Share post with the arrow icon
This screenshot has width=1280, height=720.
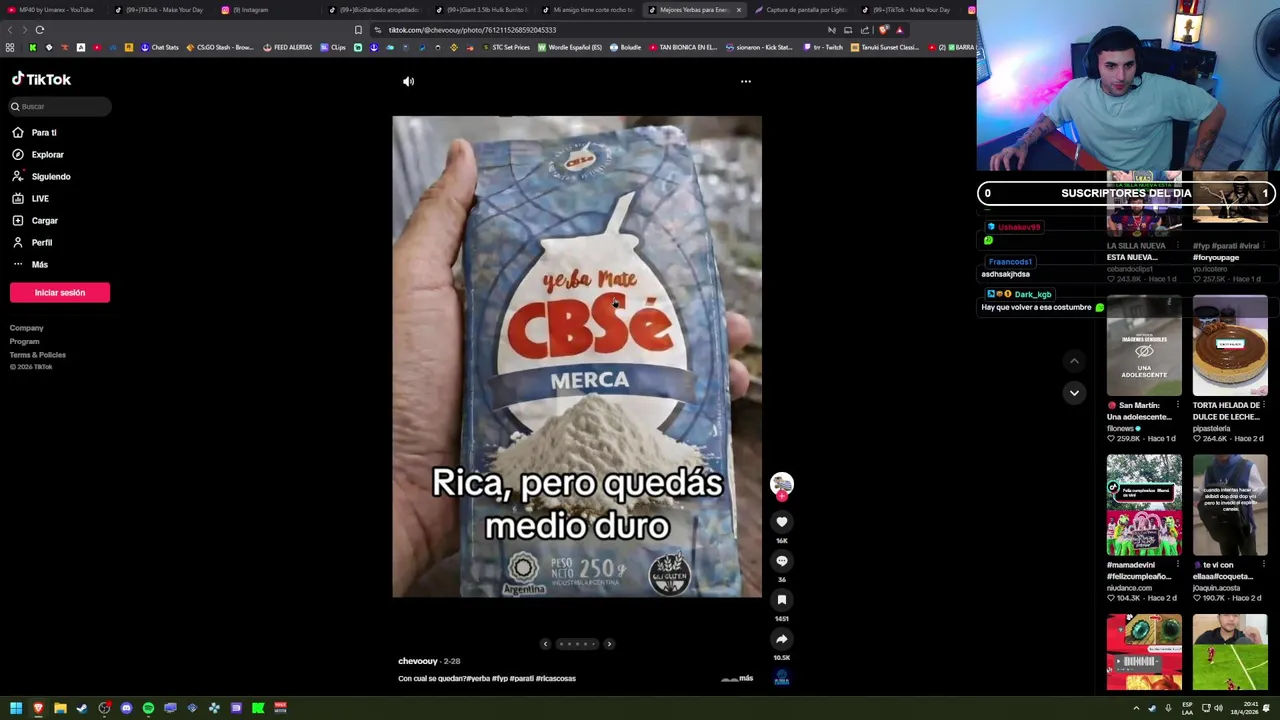click(x=781, y=638)
